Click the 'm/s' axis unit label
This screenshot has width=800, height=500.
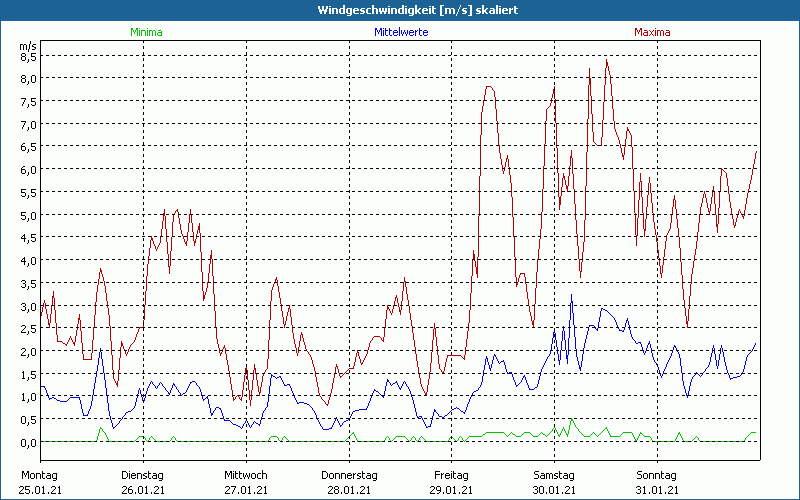(x=28, y=46)
